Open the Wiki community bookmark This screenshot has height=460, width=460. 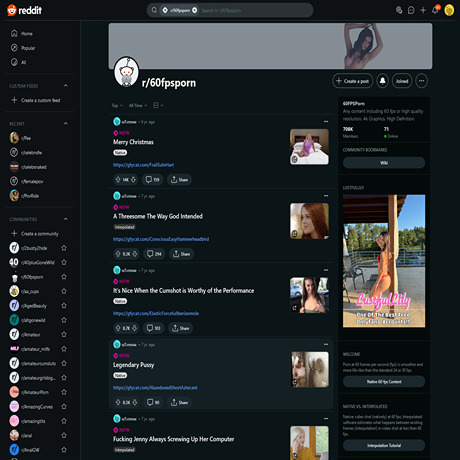384,163
